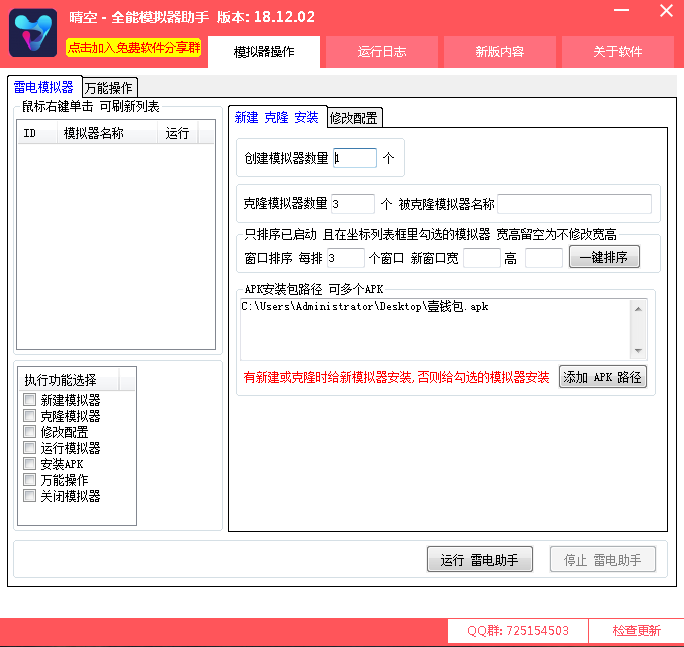Screen dimensions: 684x647
Task: Switch to the 修改配置 panel tab
Action: click(x=354, y=118)
